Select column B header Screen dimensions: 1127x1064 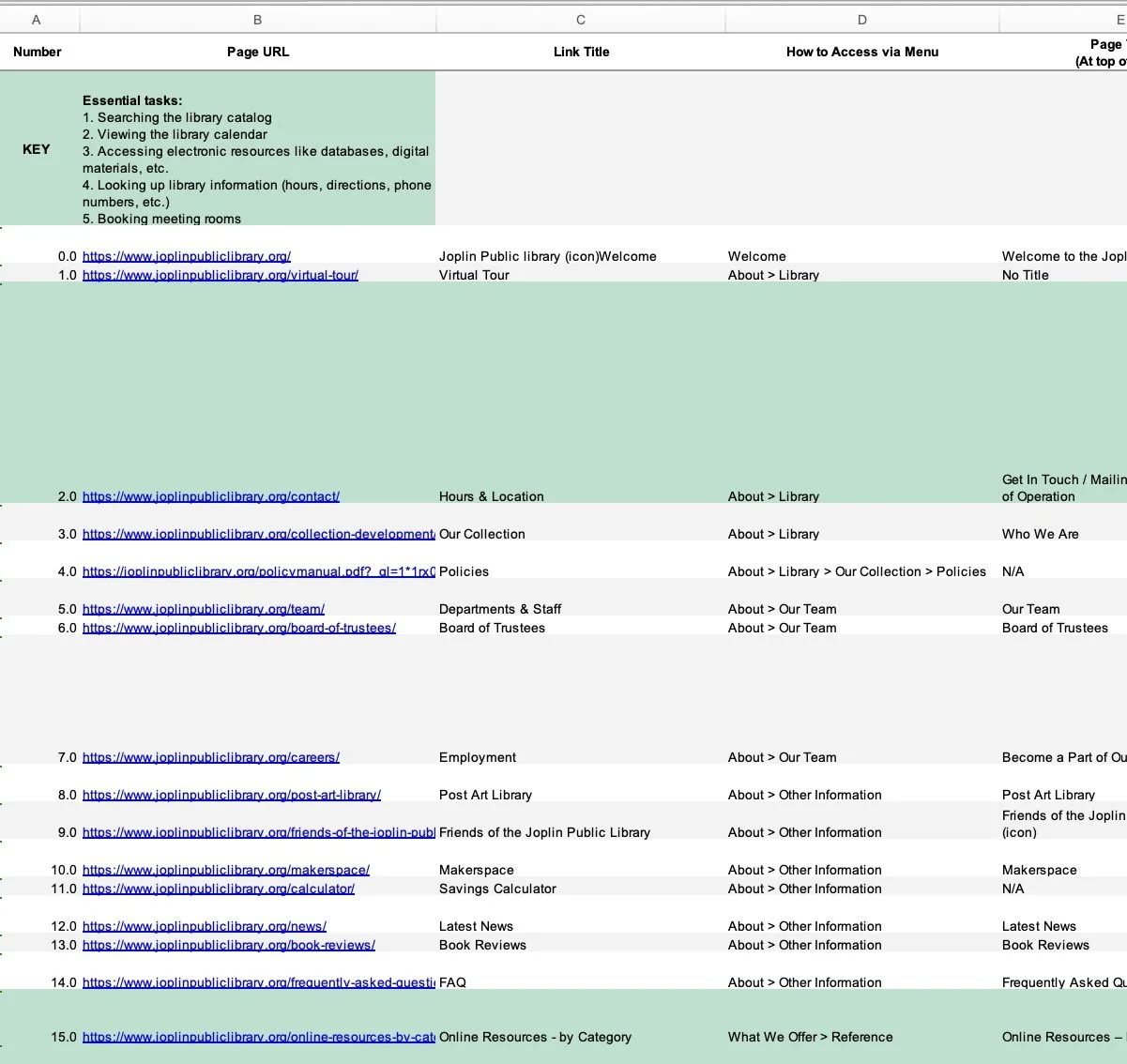(258, 20)
